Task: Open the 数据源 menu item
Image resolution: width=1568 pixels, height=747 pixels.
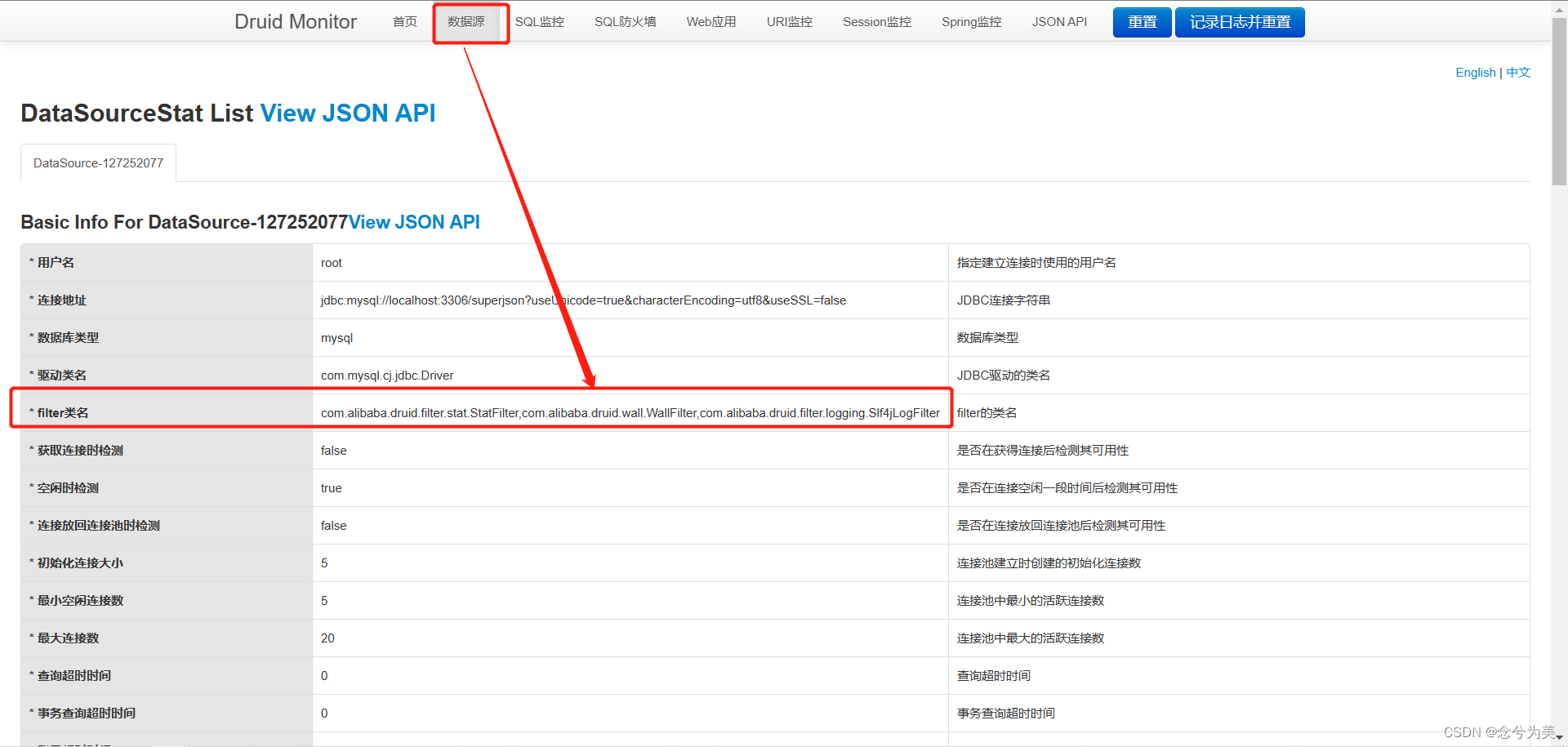Action: (x=466, y=22)
